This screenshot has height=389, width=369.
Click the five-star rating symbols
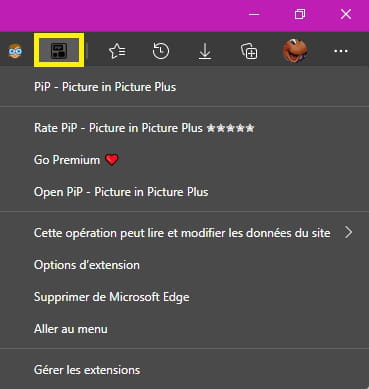pos(230,128)
